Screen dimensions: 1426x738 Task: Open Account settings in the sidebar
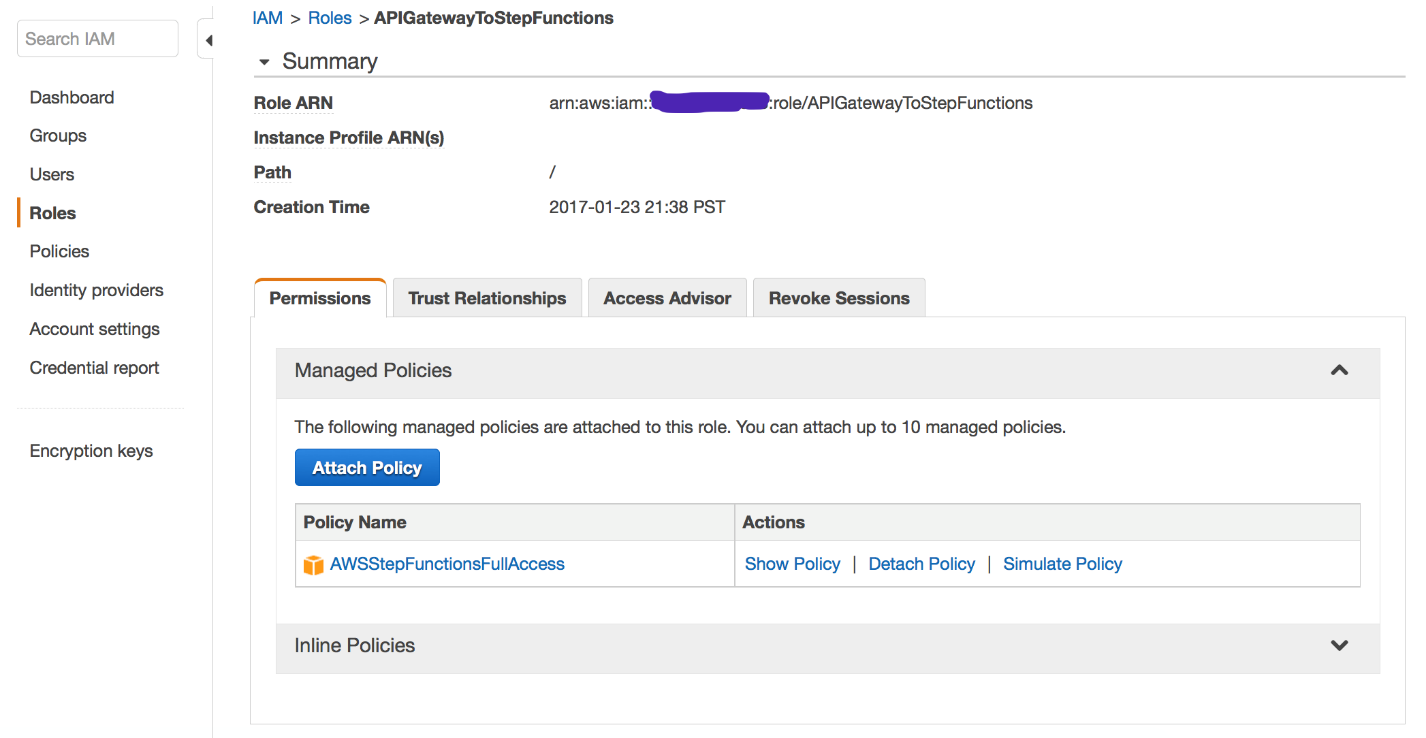[95, 329]
